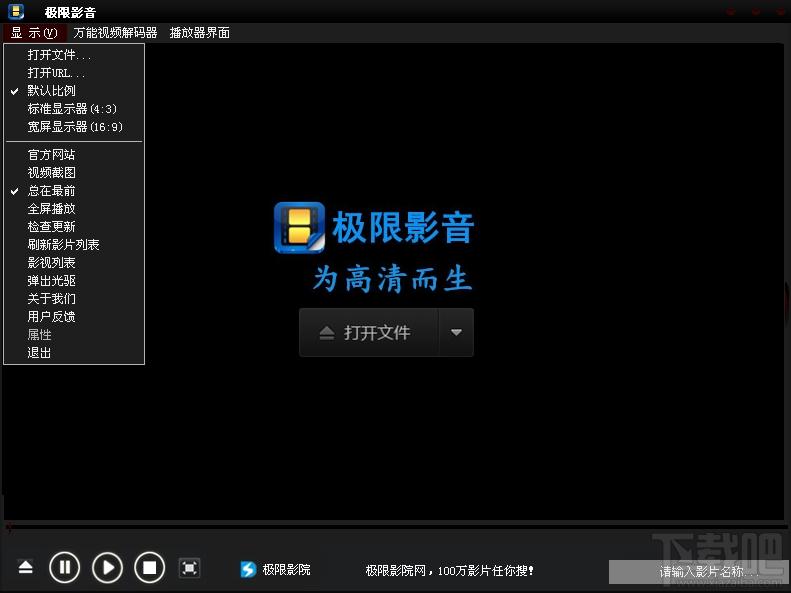Select 标准显示器 (4:3) aspect ratio

[74, 109]
